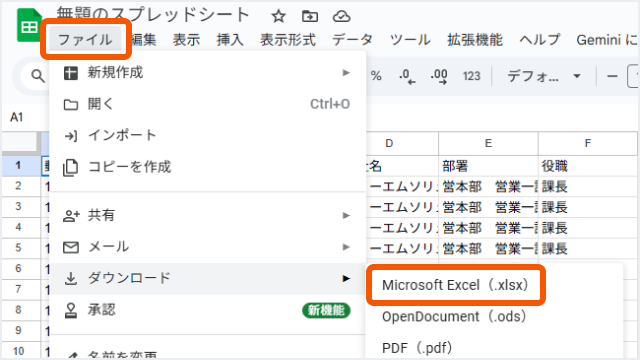Click 課長 cell in row 3
This screenshot has height=360, width=640.
pos(587,207)
